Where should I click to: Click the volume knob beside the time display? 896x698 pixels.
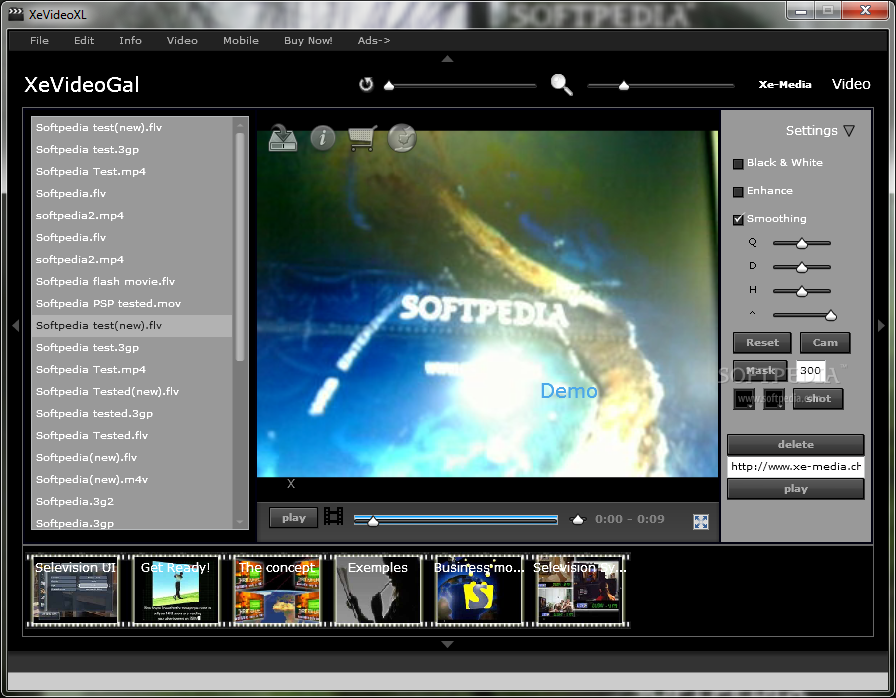click(x=578, y=519)
